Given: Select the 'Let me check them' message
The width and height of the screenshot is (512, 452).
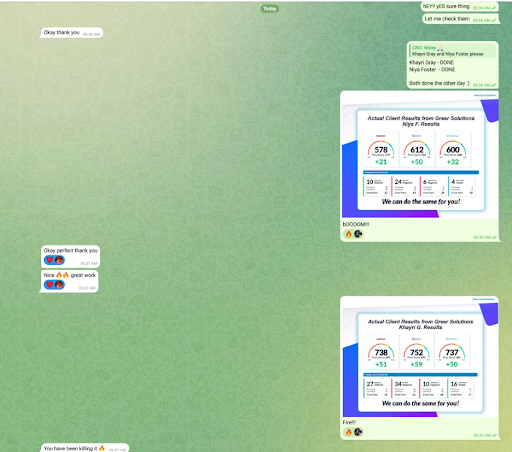Looking at the screenshot, I should (460, 19).
